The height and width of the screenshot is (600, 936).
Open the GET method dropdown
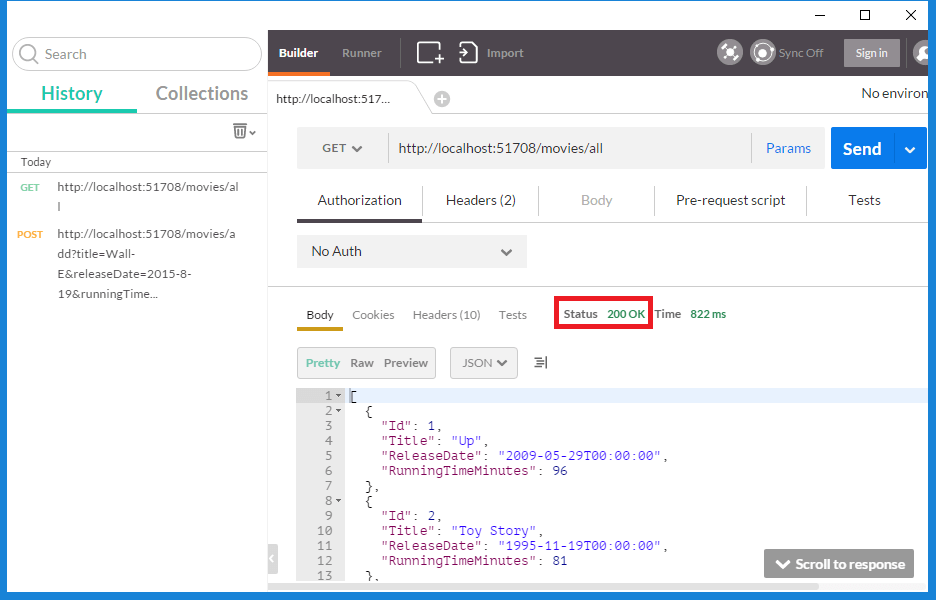click(x=341, y=147)
